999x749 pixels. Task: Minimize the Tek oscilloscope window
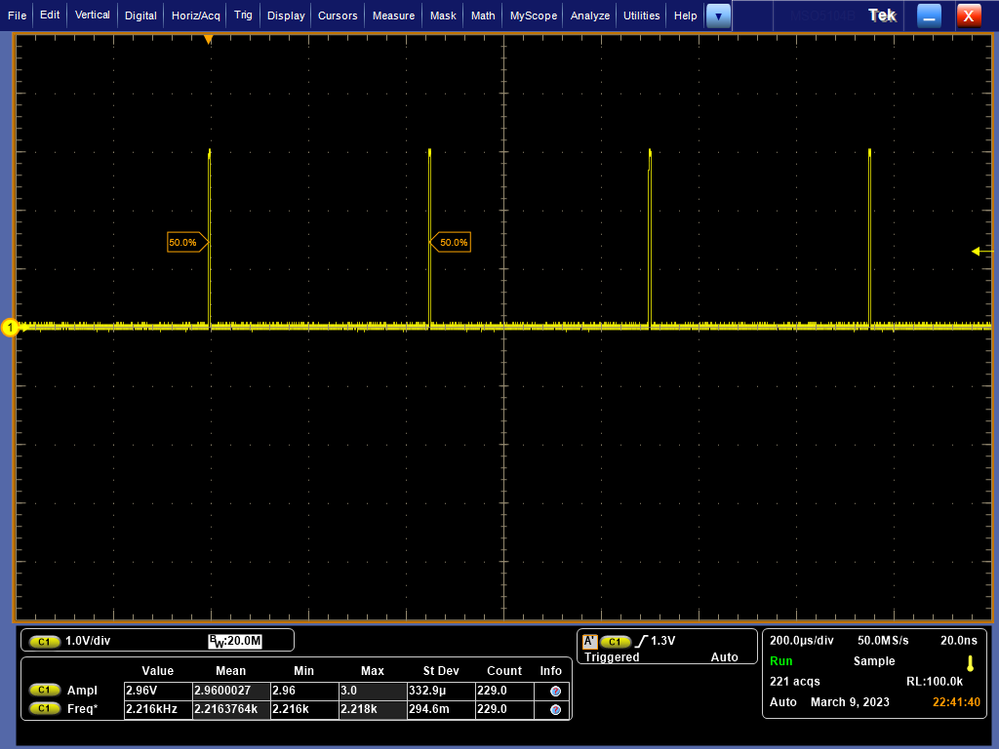tap(929, 16)
